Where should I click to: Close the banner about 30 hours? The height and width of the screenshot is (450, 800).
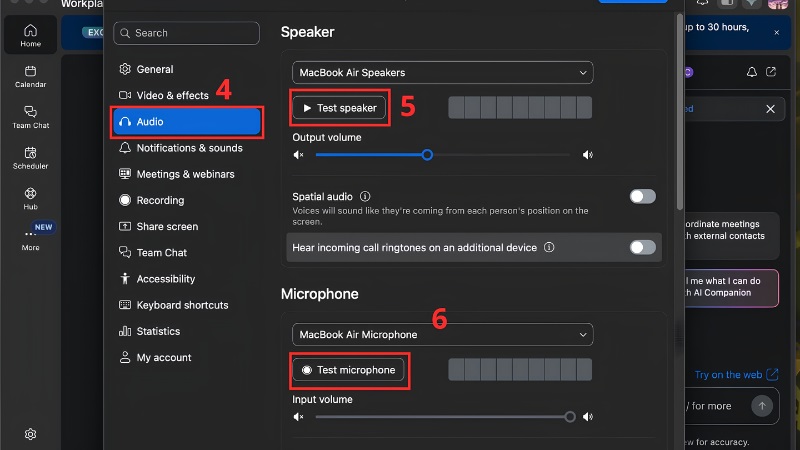click(777, 33)
